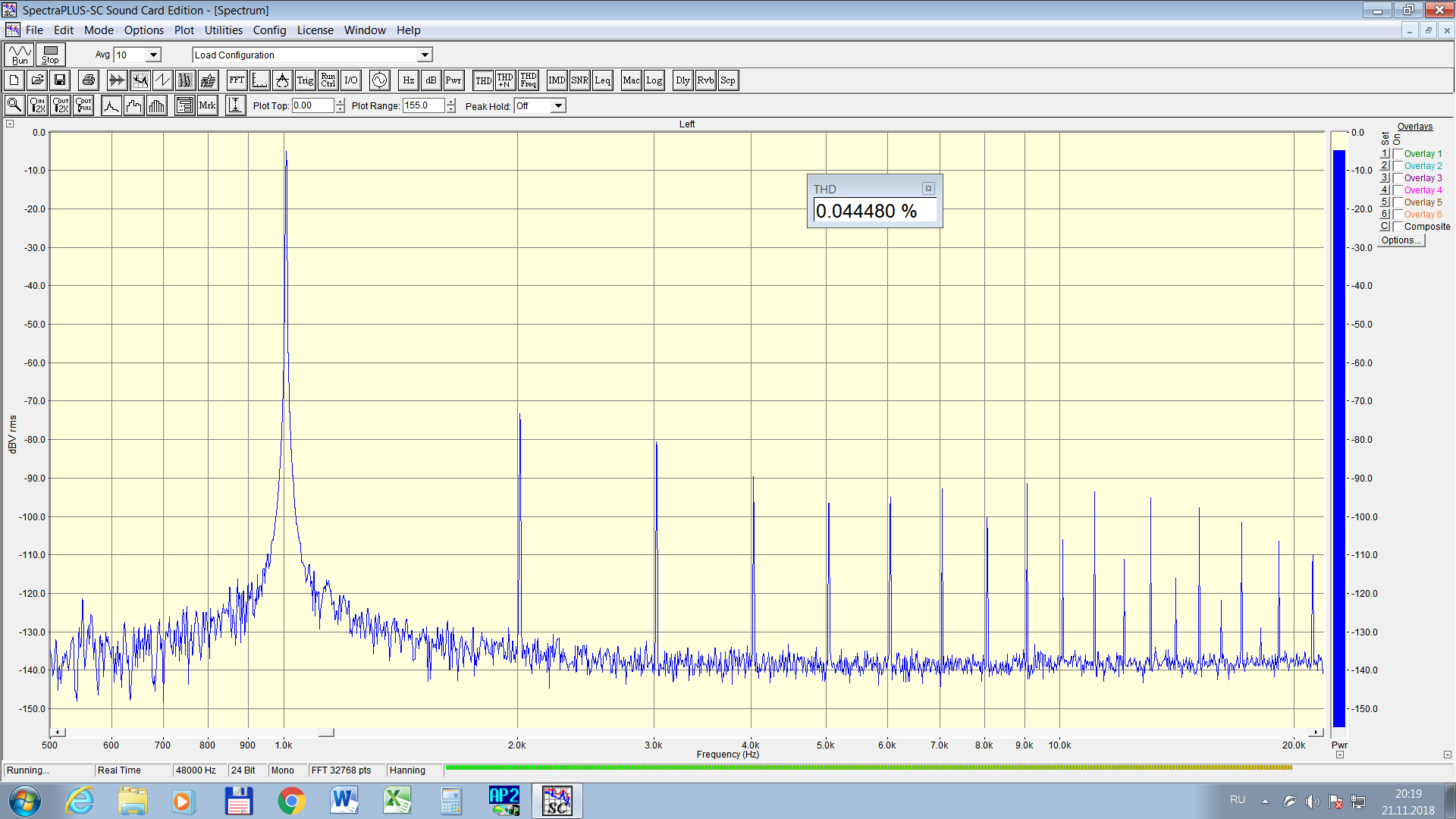The width and height of the screenshot is (1456, 819).
Task: Click the Save file toolbar icon
Action: (x=60, y=80)
